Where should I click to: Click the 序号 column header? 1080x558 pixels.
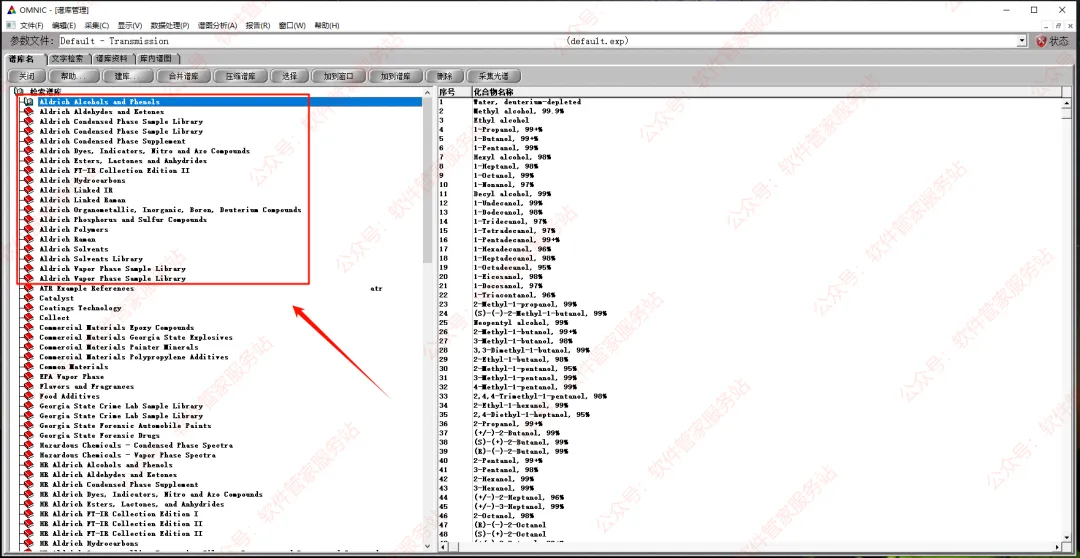click(455, 92)
